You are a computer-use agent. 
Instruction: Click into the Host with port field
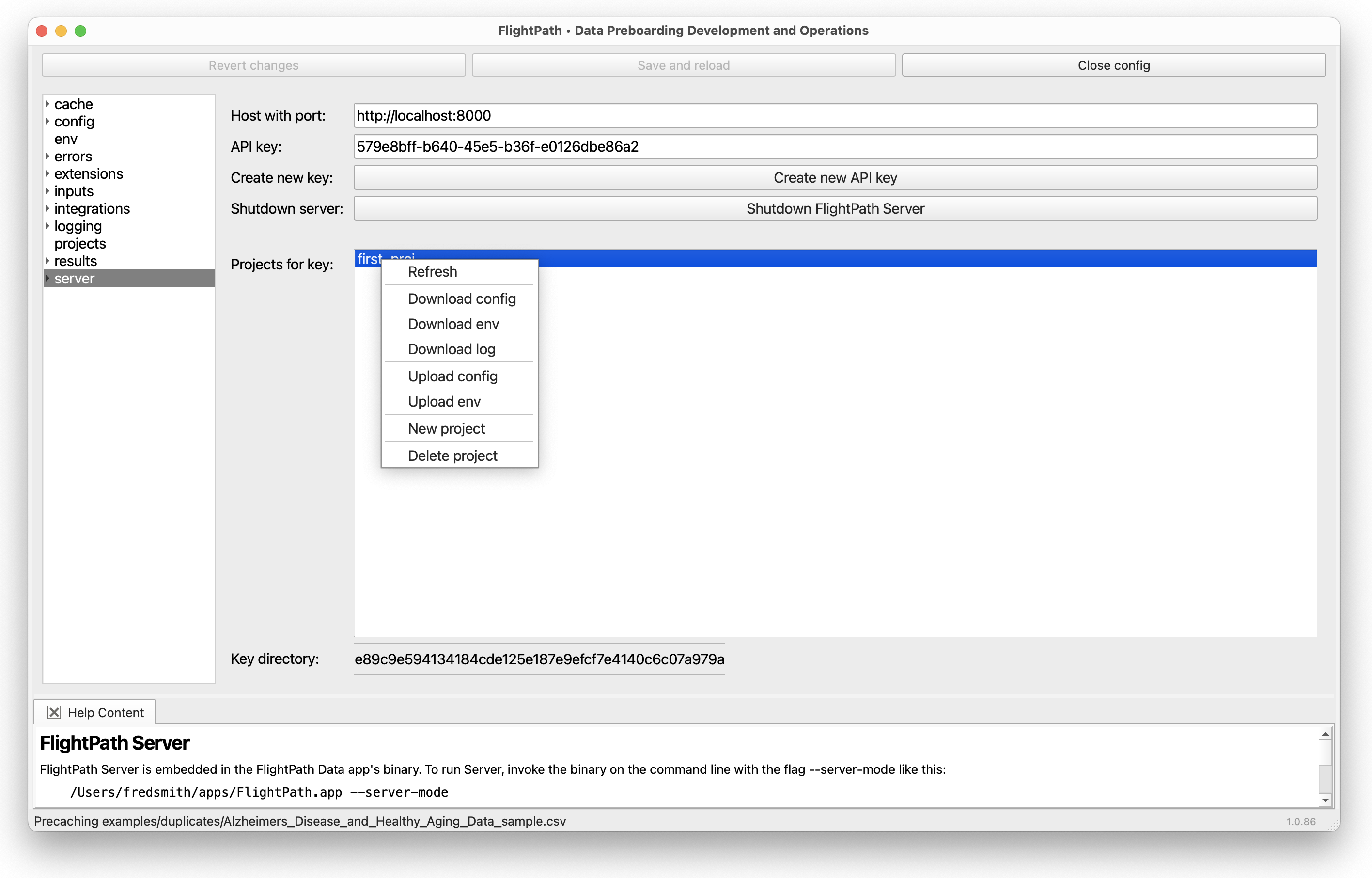point(834,116)
